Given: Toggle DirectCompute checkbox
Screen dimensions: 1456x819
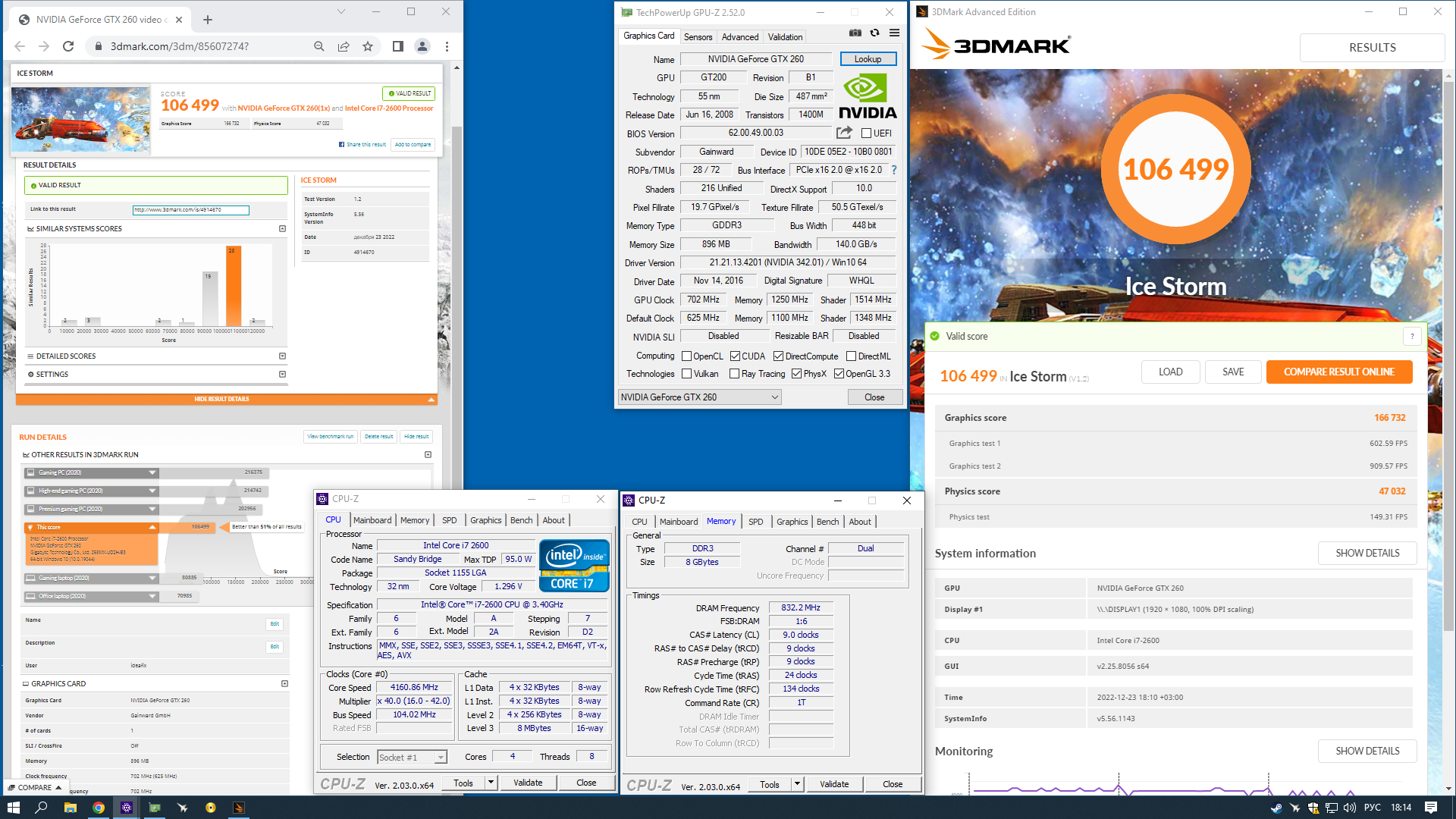Looking at the screenshot, I should [x=778, y=356].
